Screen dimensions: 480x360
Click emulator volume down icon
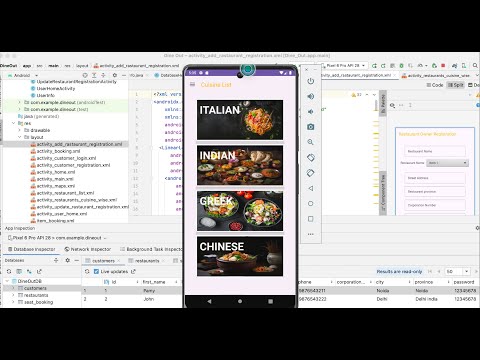pyautogui.click(x=311, y=112)
